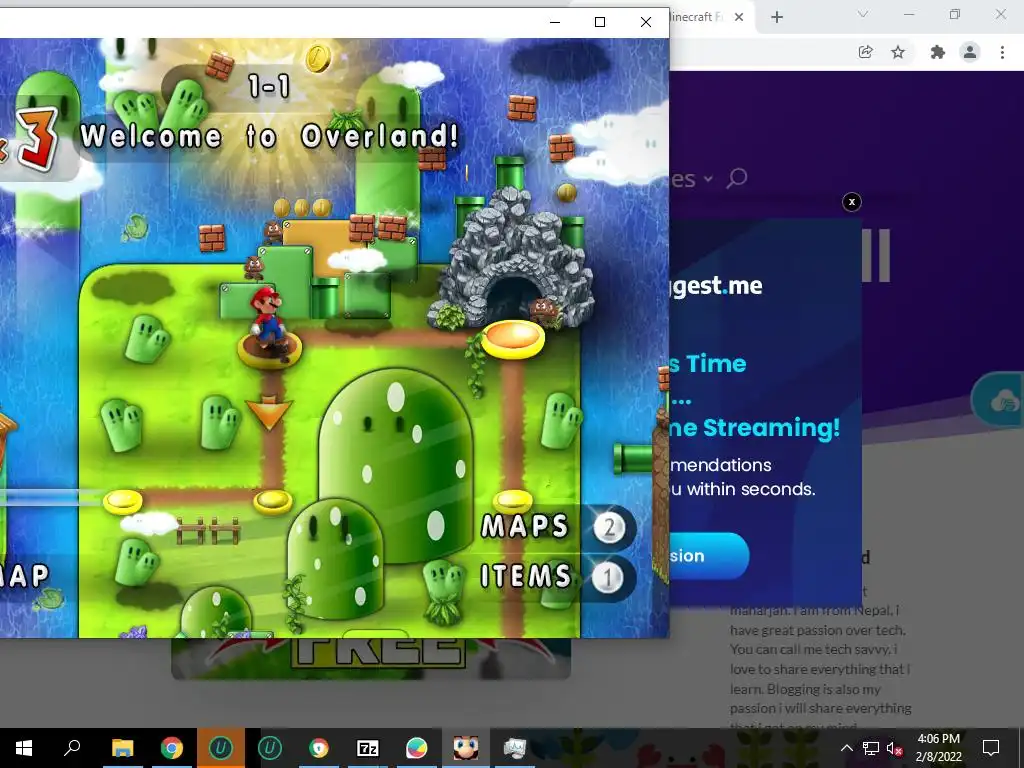Open taskbar search magnifier
The height and width of the screenshot is (768, 1024).
coord(72,748)
